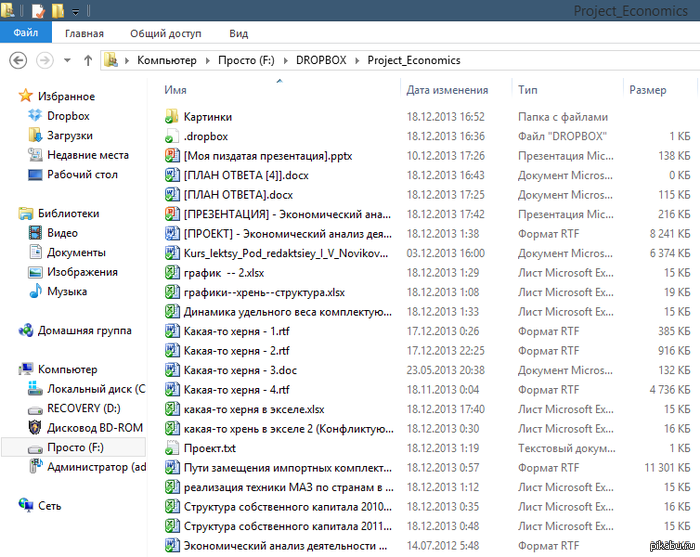Sort by Дата изменения column header
This screenshot has width=700, height=557.
[x=446, y=90]
